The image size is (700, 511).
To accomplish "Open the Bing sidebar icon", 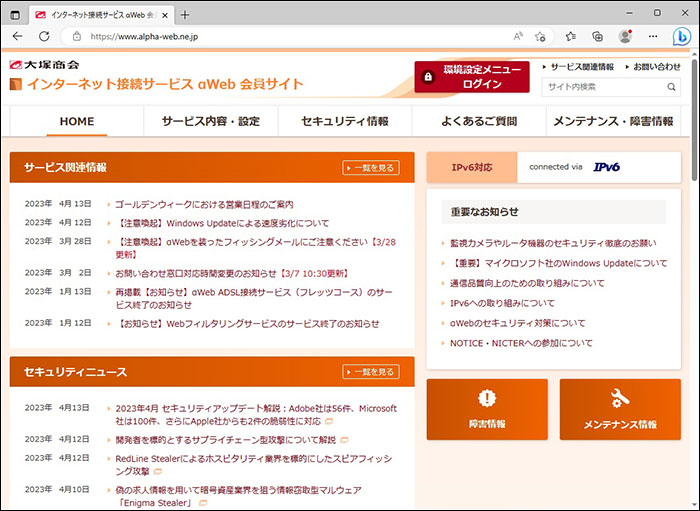I will (x=682, y=37).
